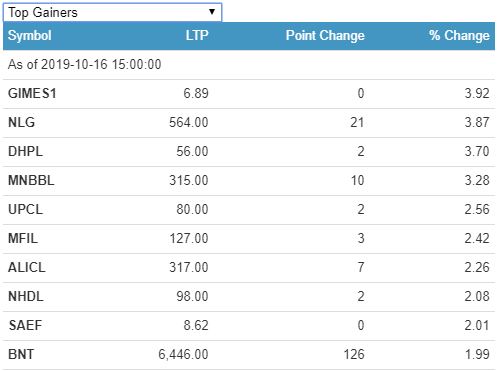The width and height of the screenshot is (504, 371).
Task: Select the SAEF symbol row
Action: 249,326
